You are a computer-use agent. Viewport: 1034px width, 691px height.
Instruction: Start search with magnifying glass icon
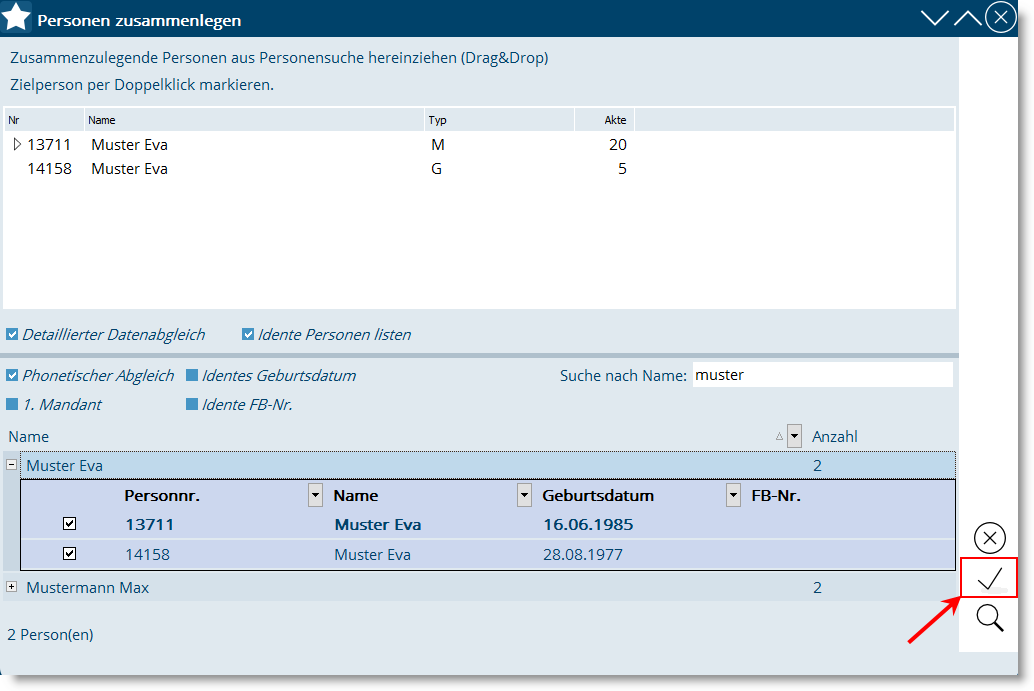(990, 618)
